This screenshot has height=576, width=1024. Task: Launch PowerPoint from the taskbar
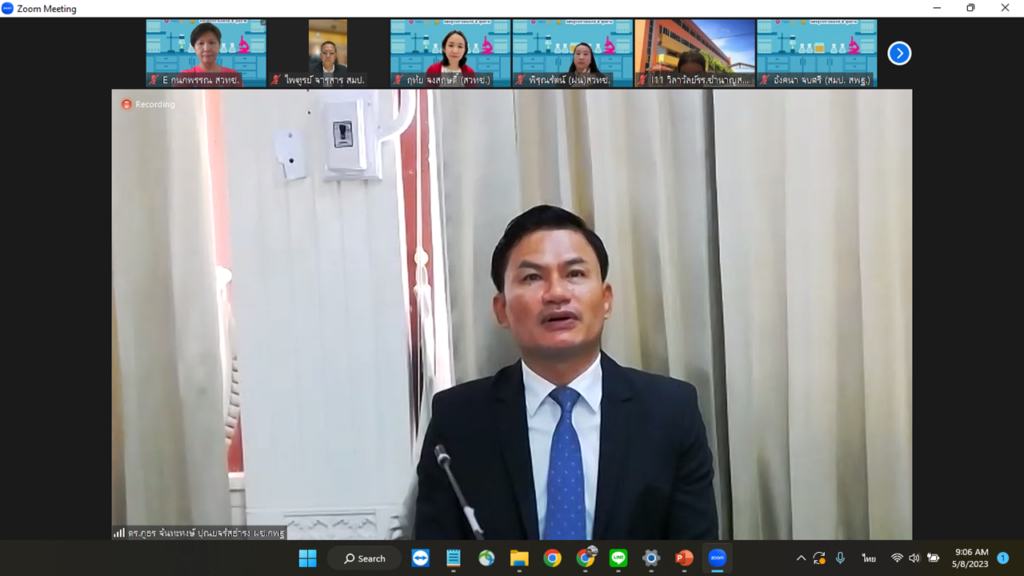683,559
